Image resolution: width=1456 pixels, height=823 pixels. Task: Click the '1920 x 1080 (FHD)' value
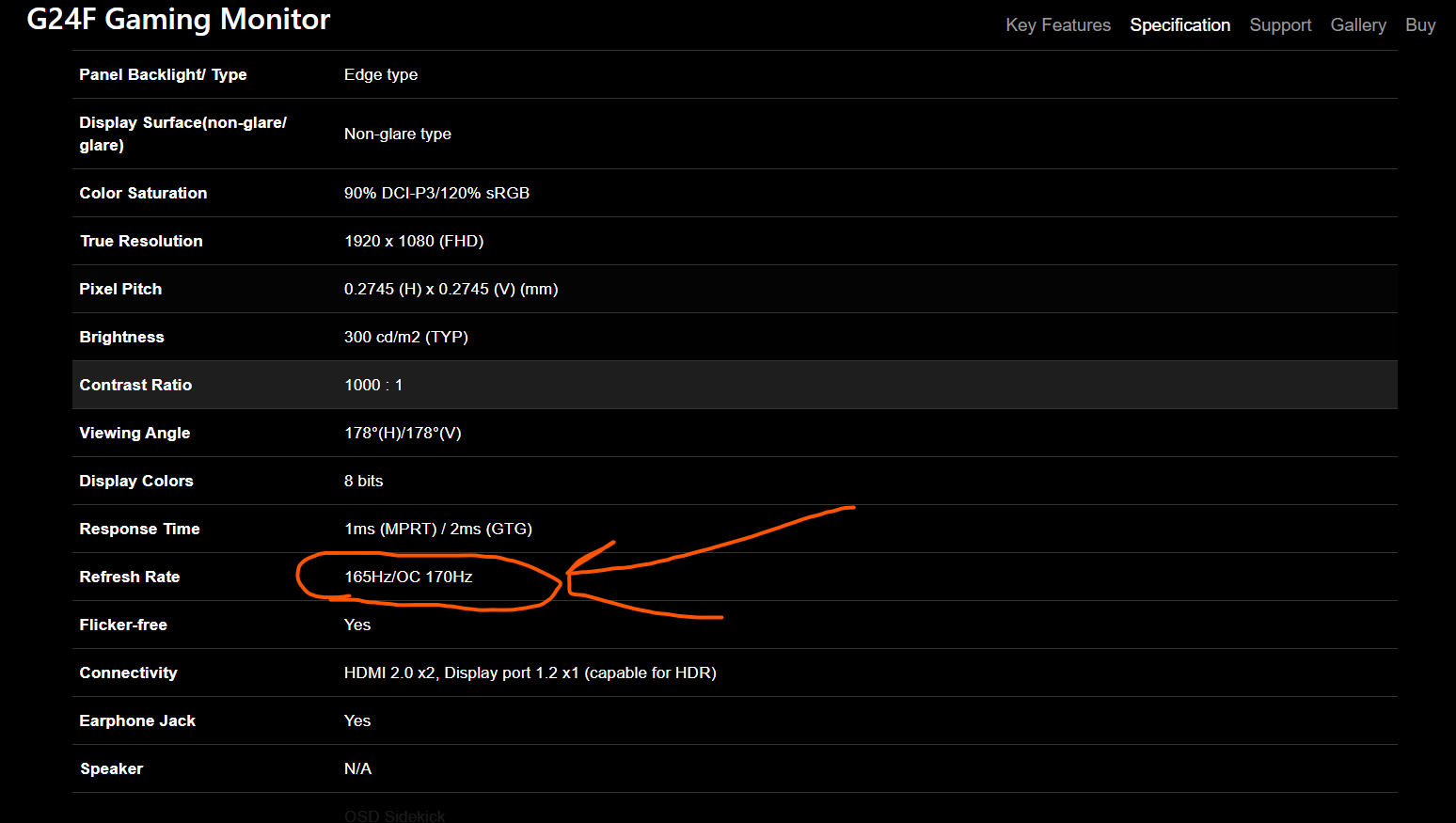point(414,241)
